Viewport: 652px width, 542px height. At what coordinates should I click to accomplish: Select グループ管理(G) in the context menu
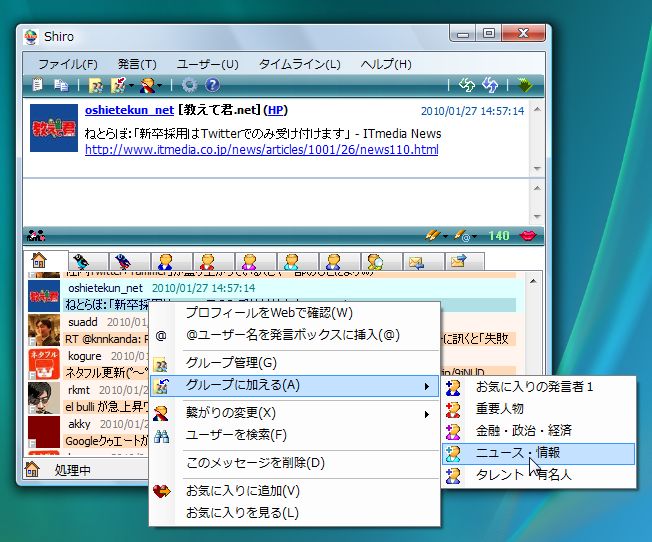point(294,363)
